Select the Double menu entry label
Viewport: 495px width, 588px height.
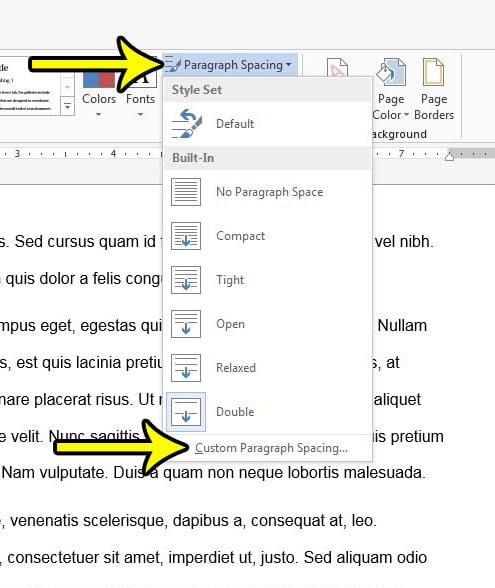coord(235,412)
